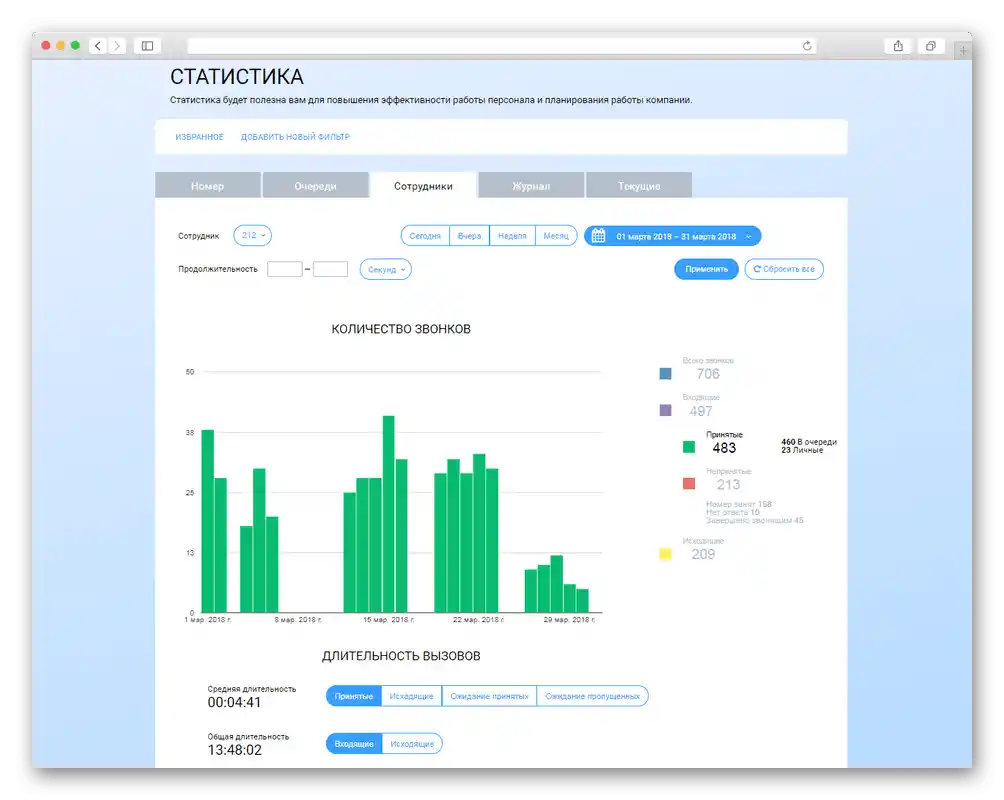
Task: Click the refresh icon in Сбросить все
Action: (757, 268)
